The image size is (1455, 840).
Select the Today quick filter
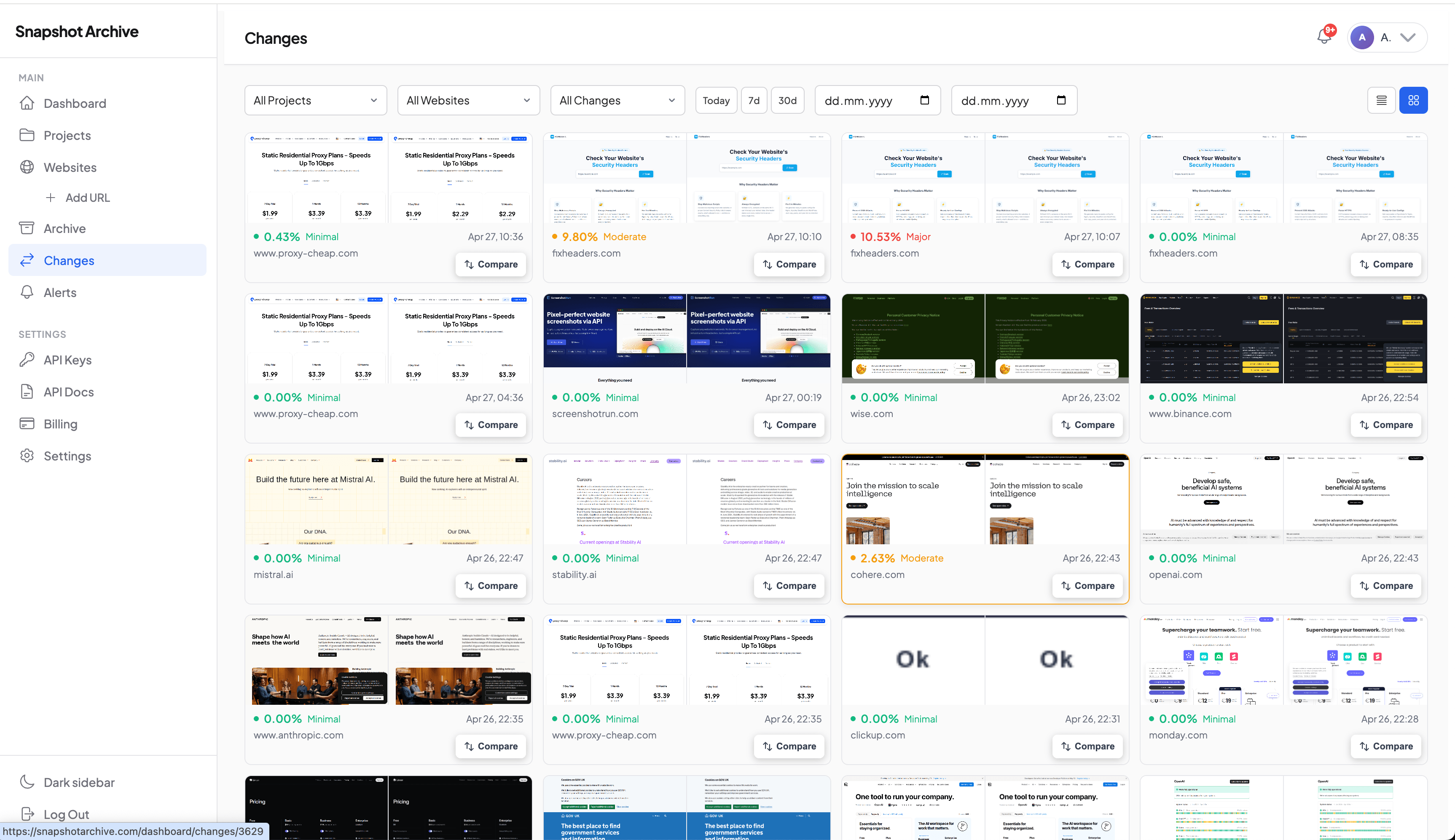716,100
